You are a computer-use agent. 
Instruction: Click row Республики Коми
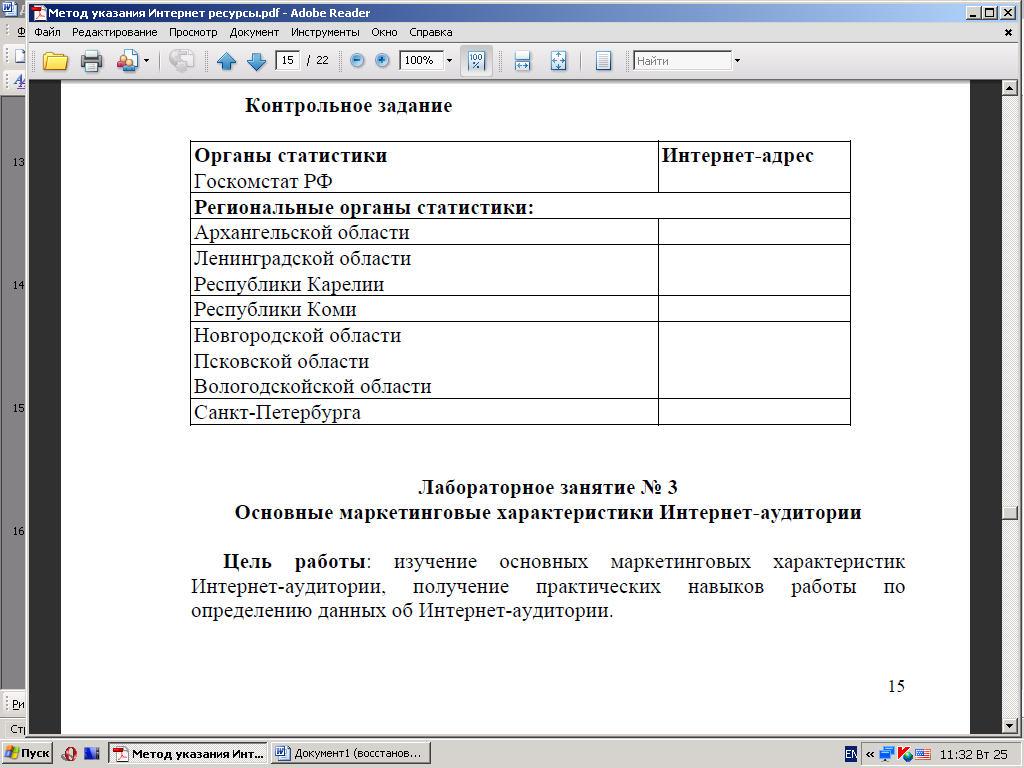click(424, 309)
